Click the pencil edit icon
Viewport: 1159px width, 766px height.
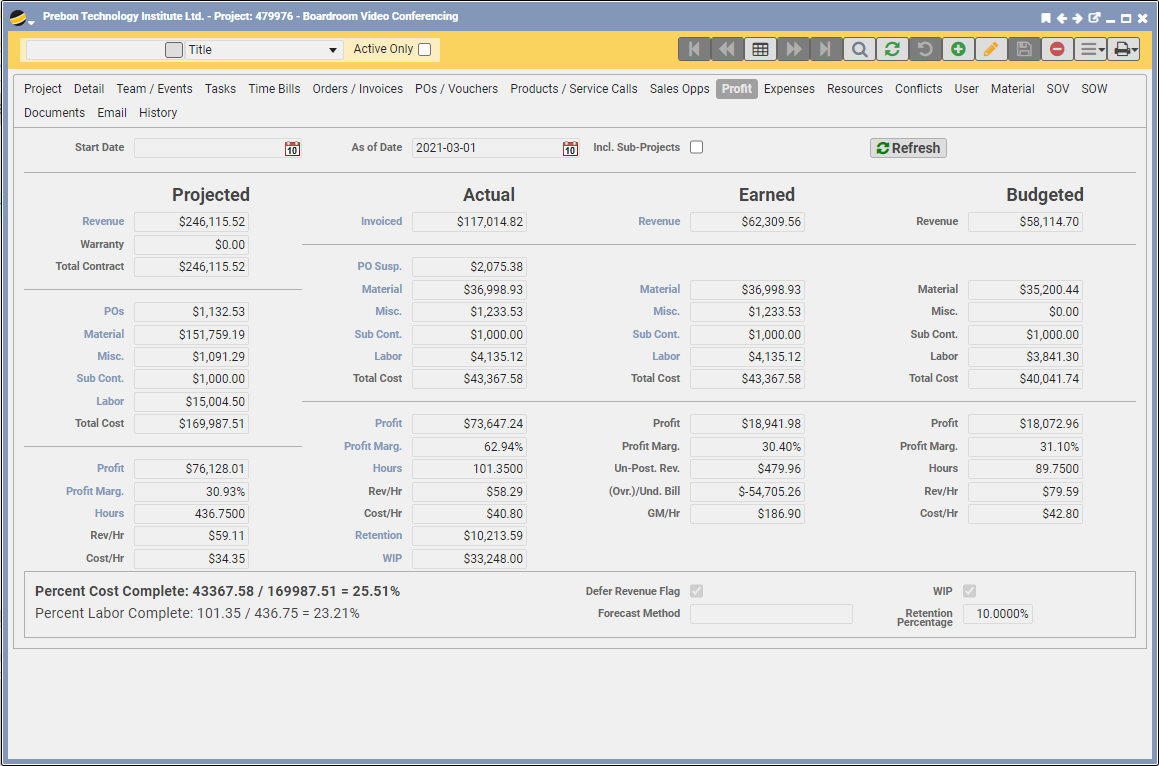point(991,49)
